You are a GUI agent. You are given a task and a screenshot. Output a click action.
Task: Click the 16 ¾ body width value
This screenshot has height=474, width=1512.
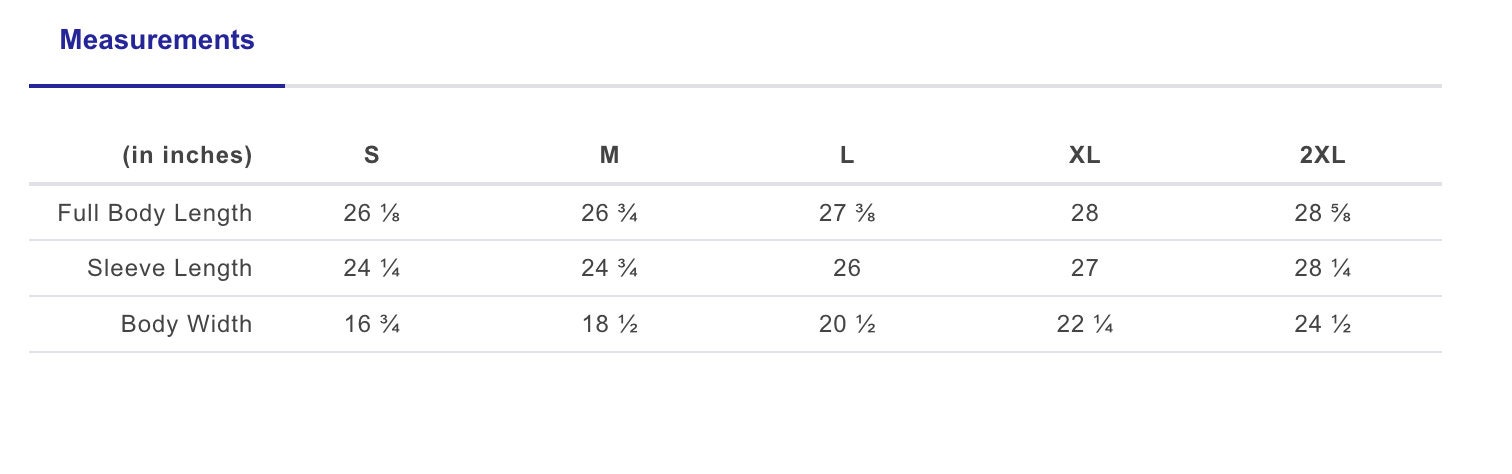pos(371,325)
